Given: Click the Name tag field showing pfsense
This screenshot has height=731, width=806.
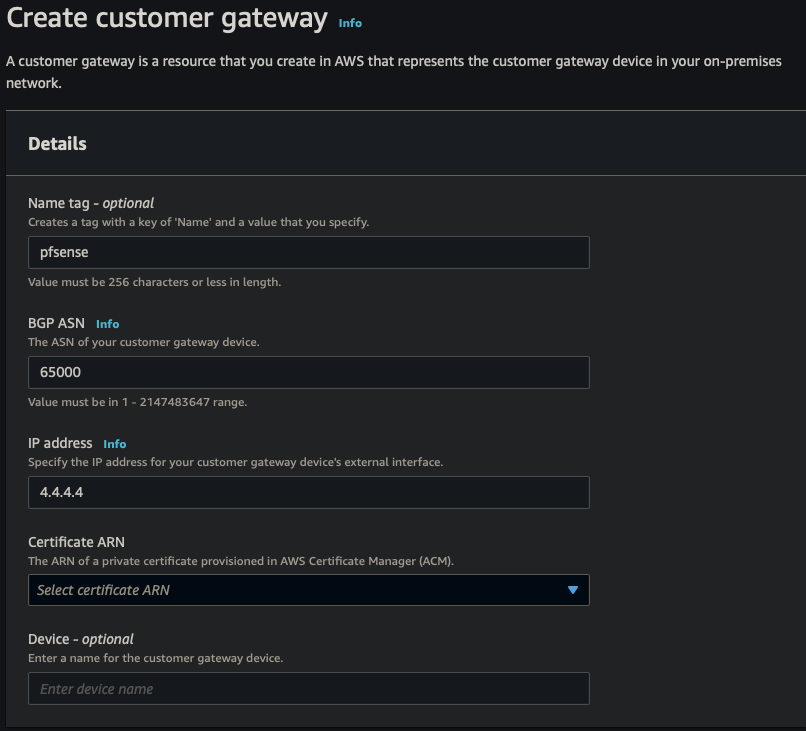Looking at the screenshot, I should 307,252.
